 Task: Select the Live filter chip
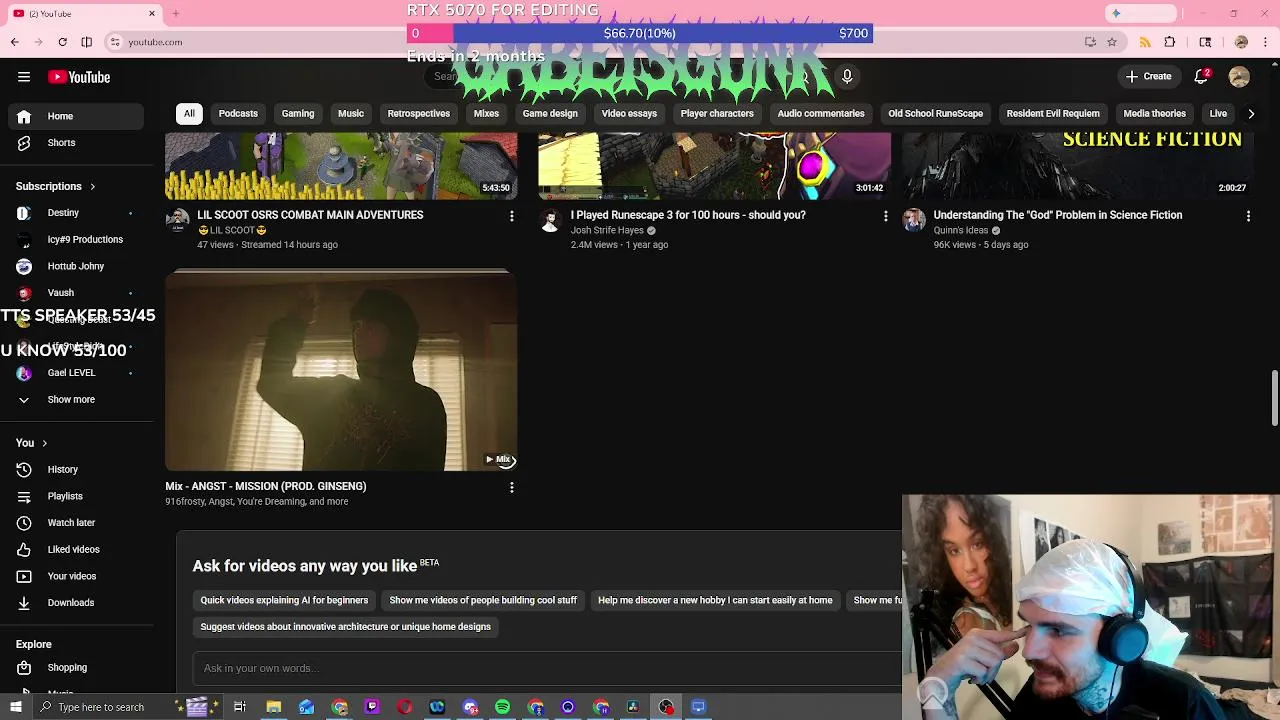pos(1218,114)
